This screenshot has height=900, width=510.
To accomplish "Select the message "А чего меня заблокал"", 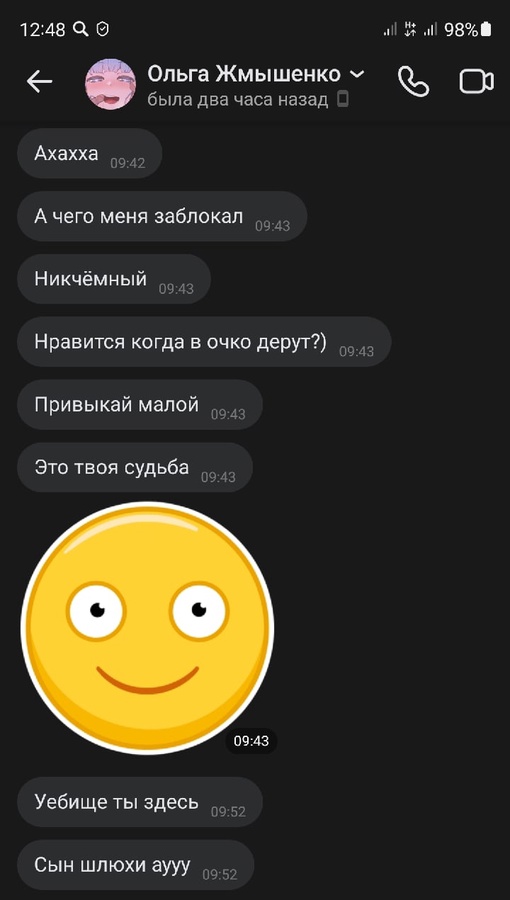I will (x=162, y=216).
